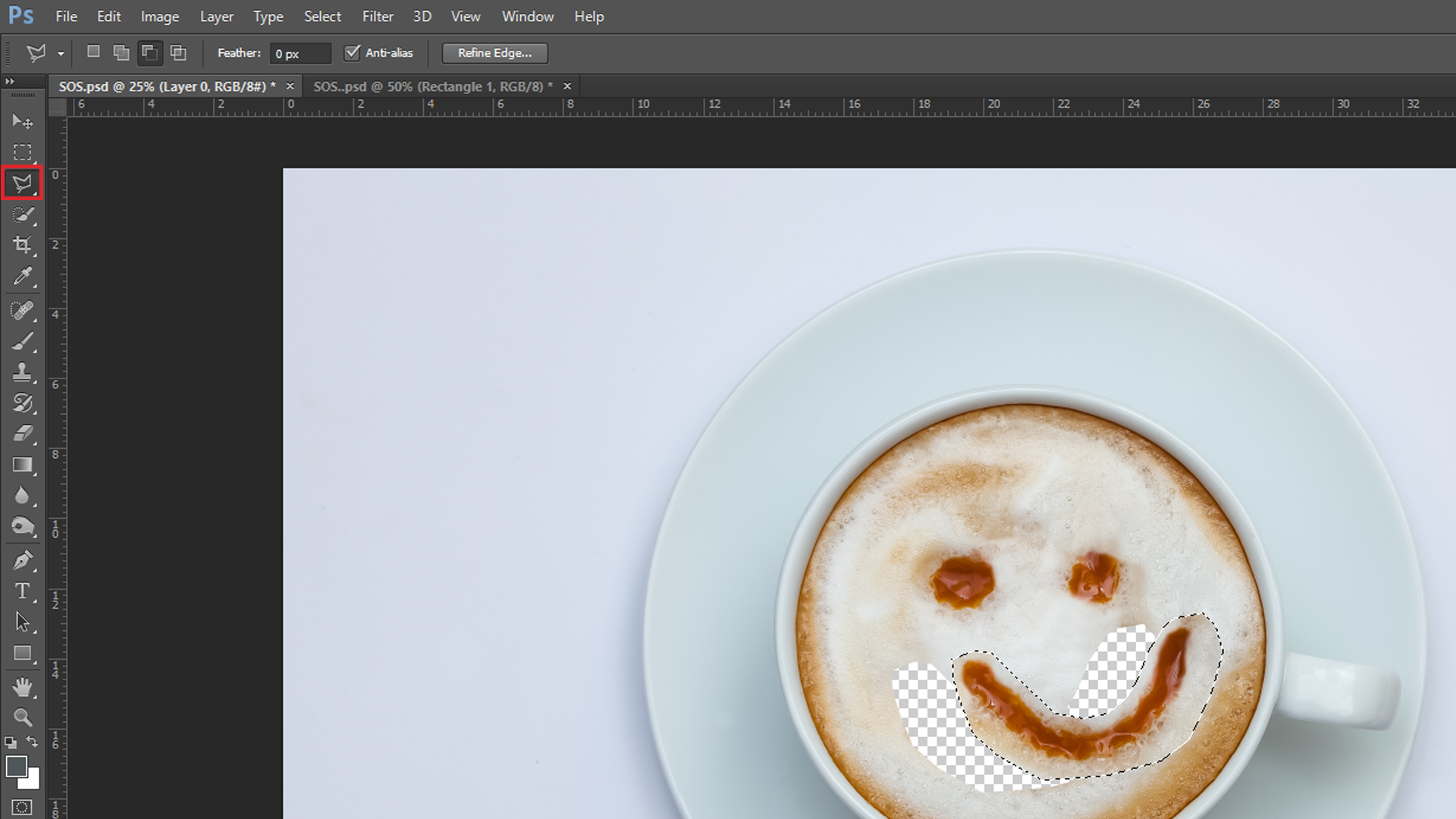Image resolution: width=1456 pixels, height=819 pixels.
Task: Open the Window menu
Action: pos(528,16)
